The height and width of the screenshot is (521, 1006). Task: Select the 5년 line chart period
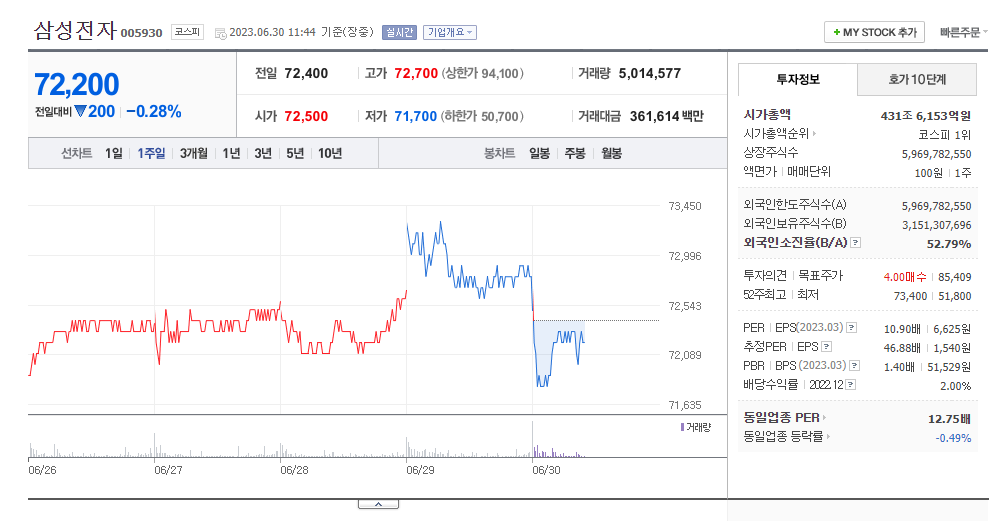tap(295, 153)
